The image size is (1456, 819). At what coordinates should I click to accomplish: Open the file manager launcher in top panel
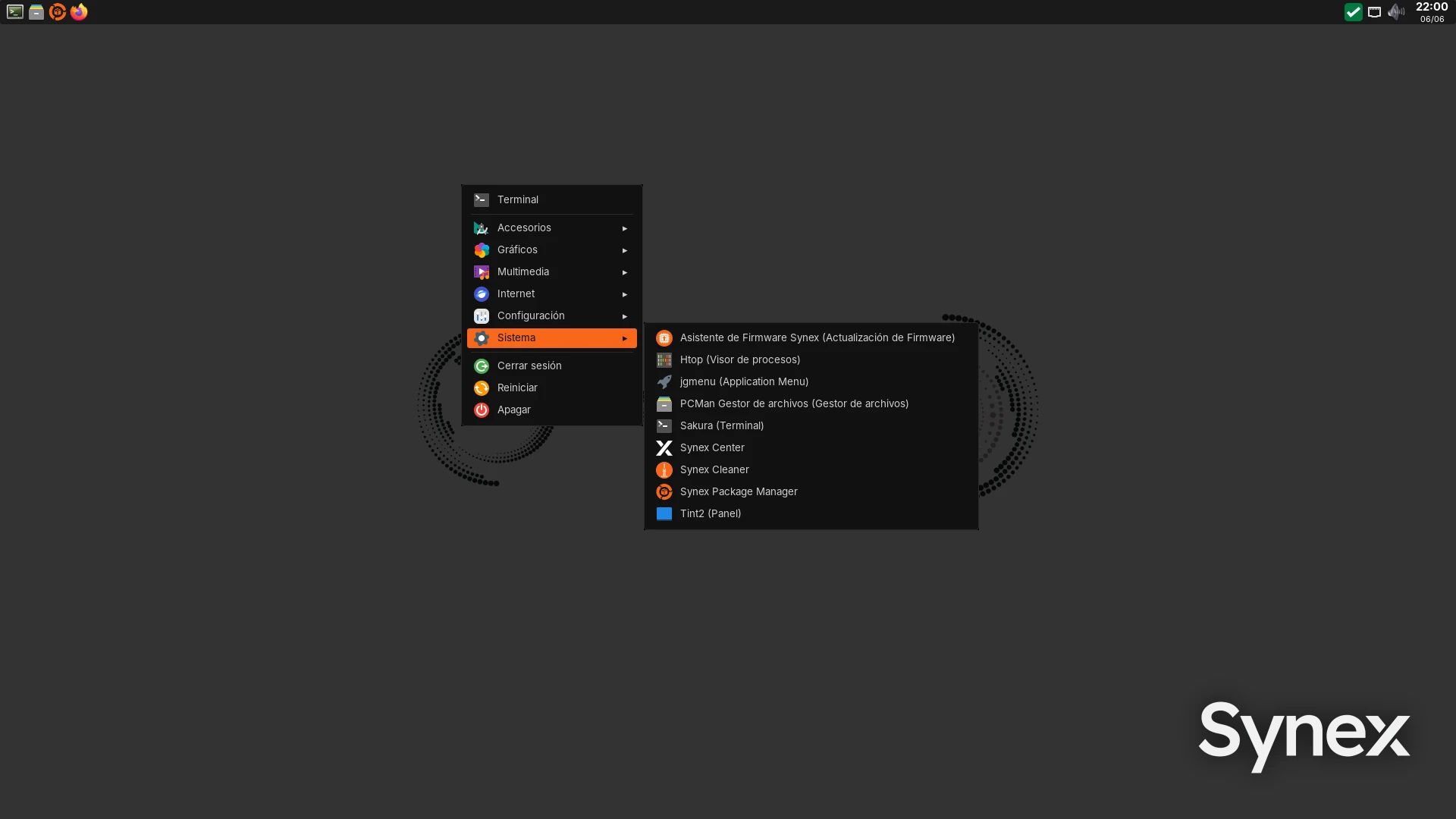[36, 11]
